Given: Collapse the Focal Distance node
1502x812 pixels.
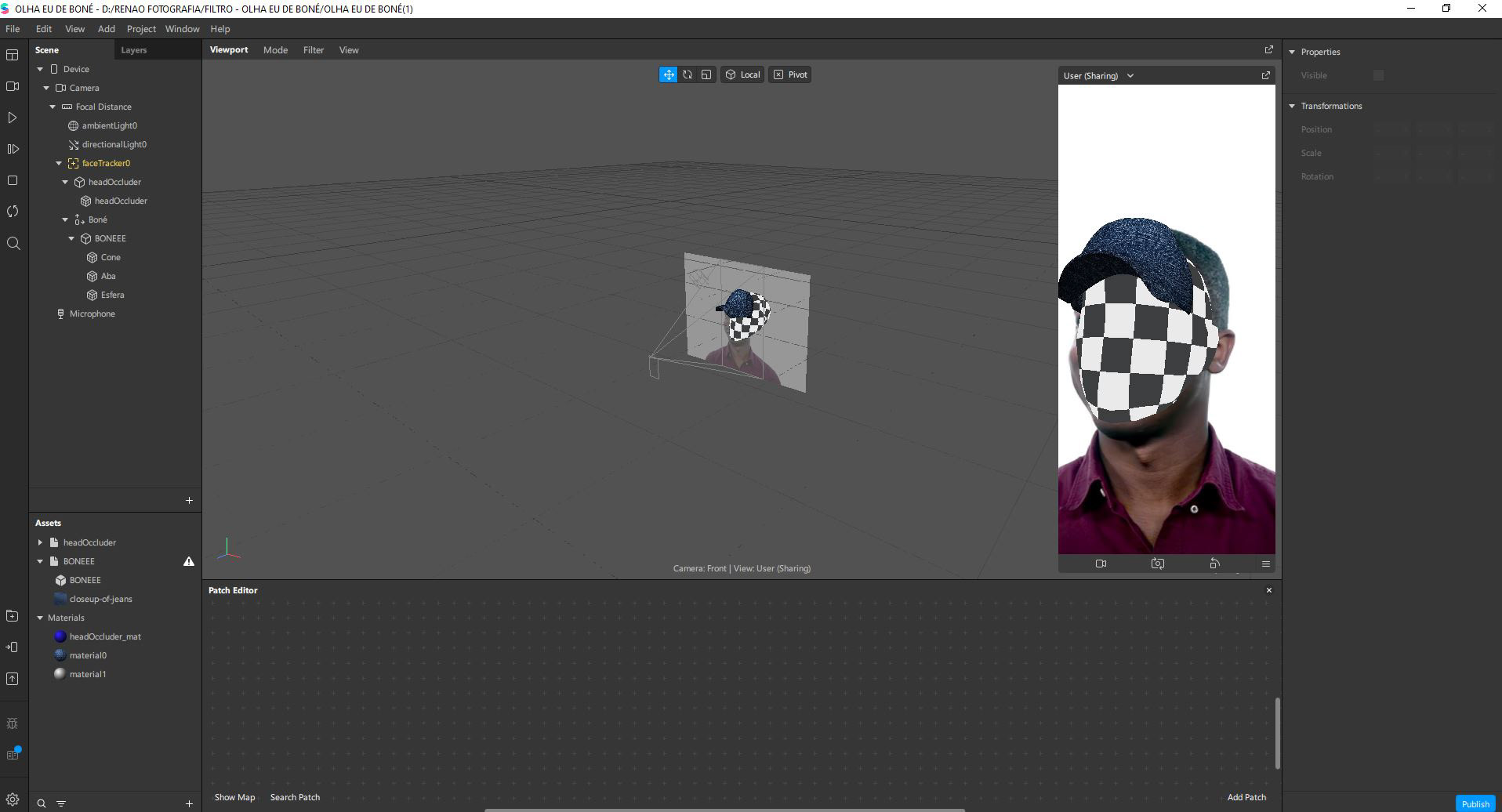Looking at the screenshot, I should [53, 107].
